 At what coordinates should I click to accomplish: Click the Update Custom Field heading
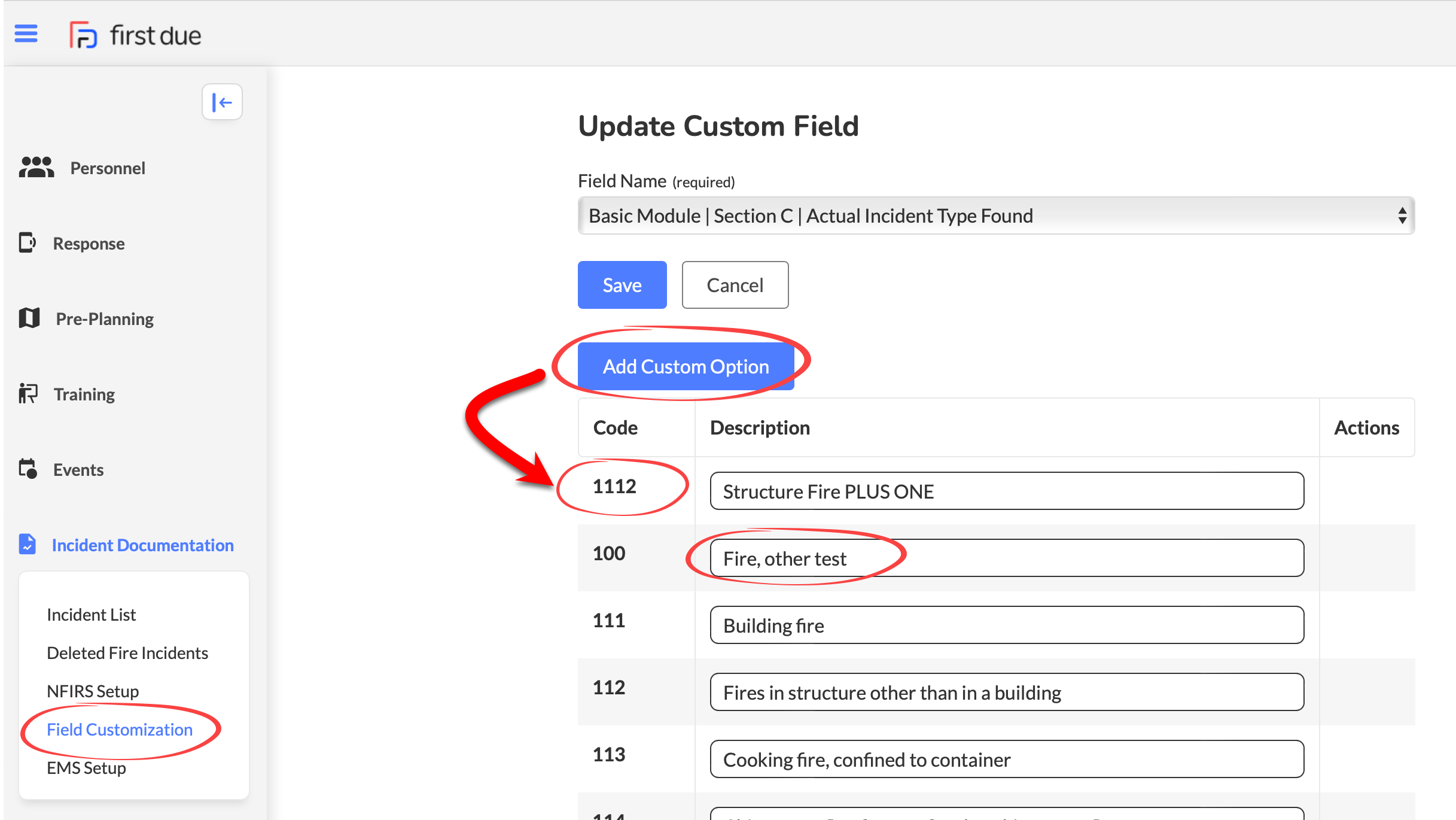click(x=718, y=126)
